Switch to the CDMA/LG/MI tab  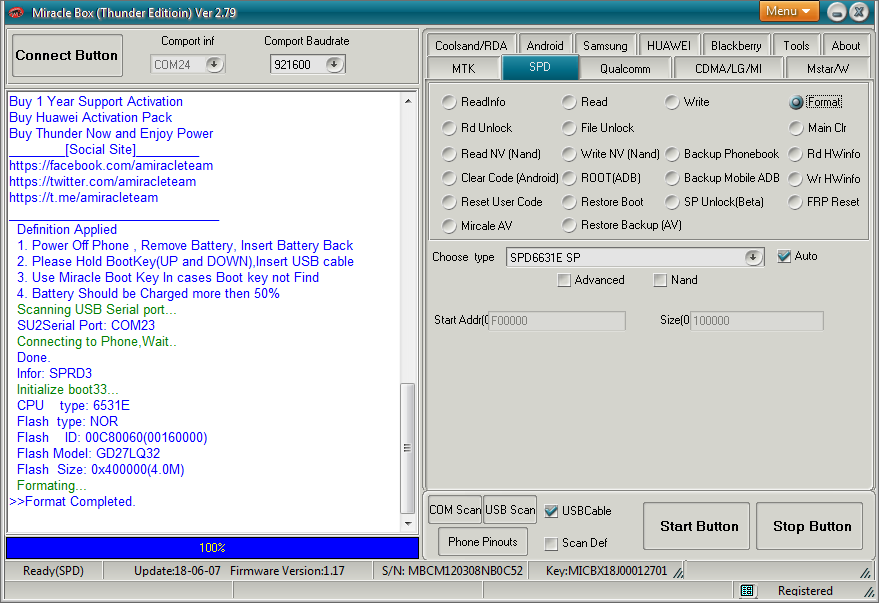[728, 68]
